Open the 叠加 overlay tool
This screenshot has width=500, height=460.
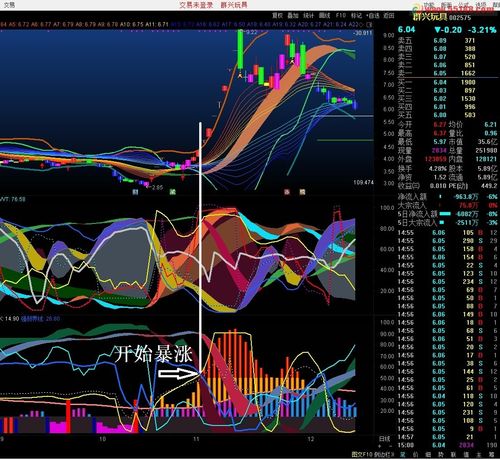point(293,15)
